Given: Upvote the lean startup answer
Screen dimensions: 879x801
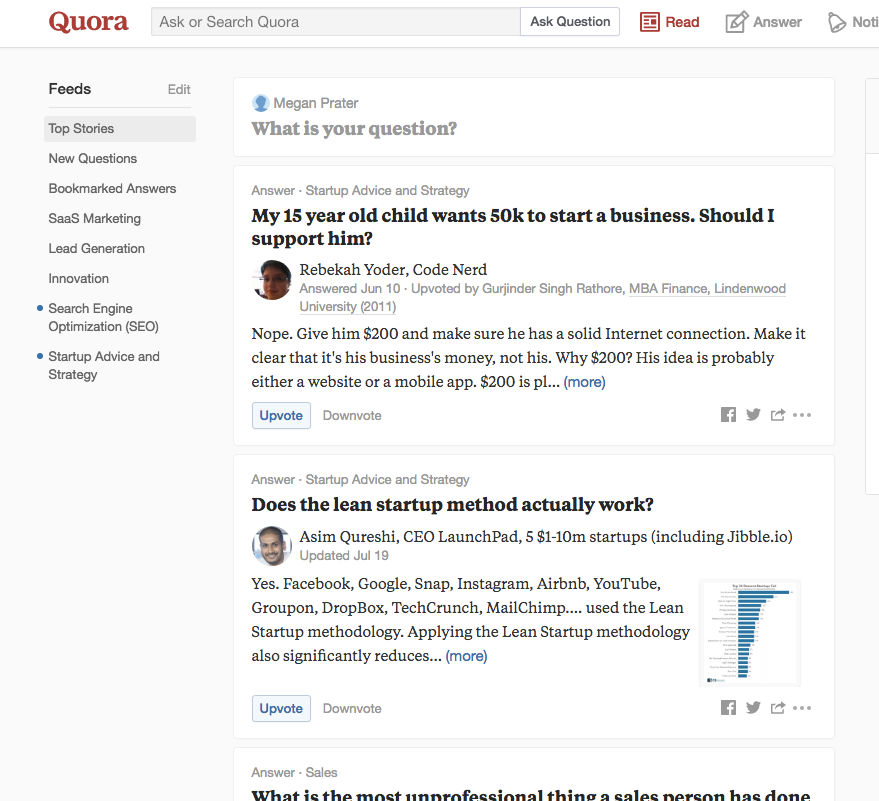Looking at the screenshot, I should [x=281, y=708].
